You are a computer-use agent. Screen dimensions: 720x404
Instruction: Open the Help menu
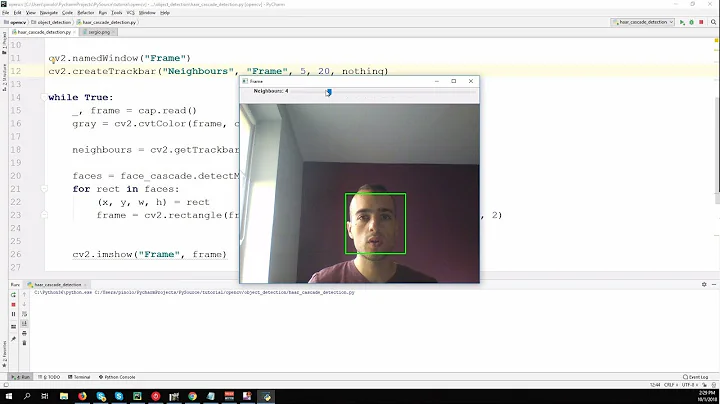coord(165,13)
